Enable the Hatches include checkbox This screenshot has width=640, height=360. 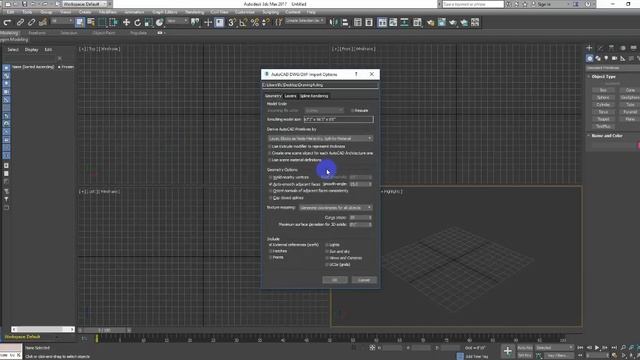pos(271,251)
